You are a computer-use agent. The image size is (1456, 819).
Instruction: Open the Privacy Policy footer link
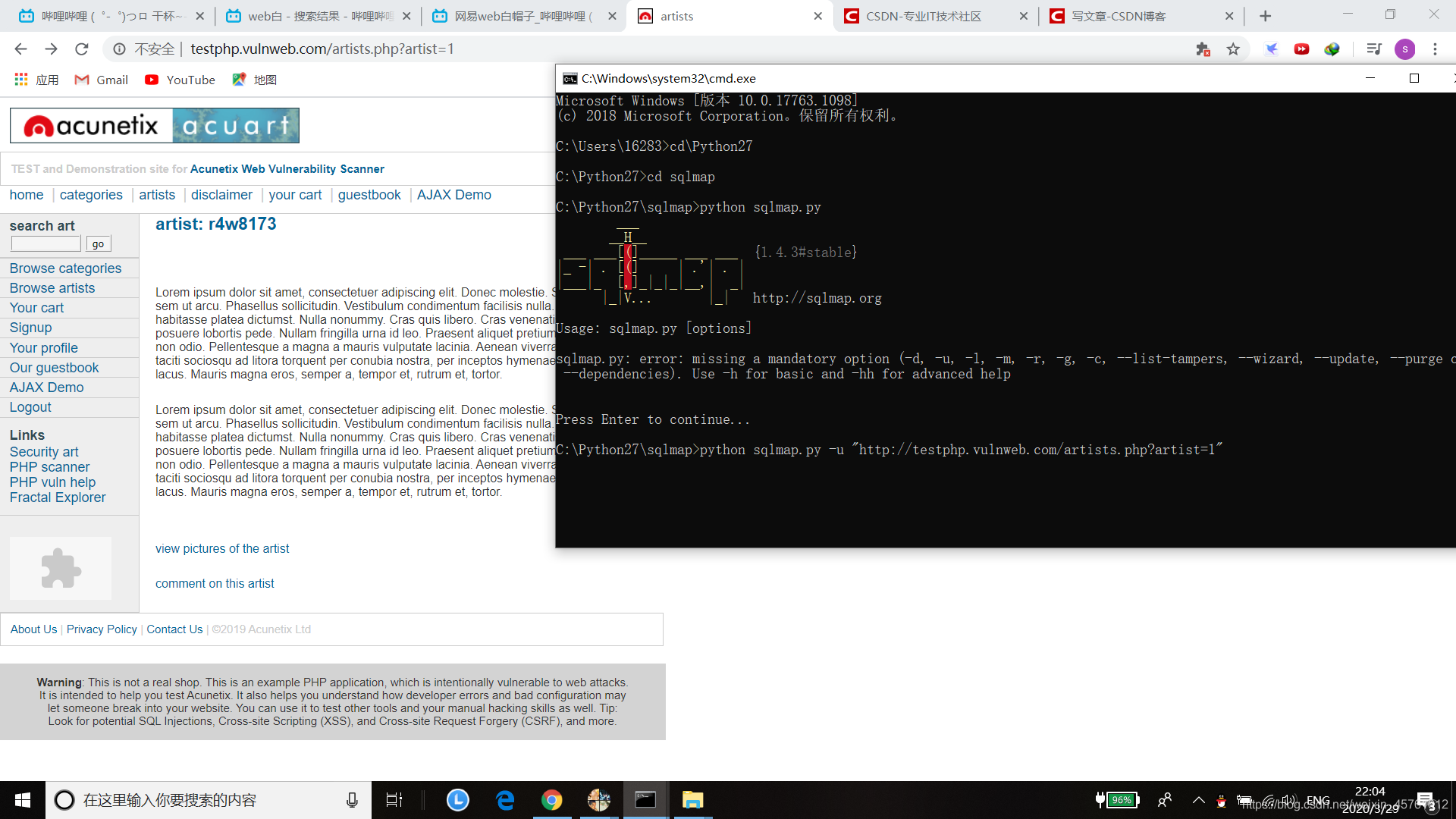coord(102,629)
